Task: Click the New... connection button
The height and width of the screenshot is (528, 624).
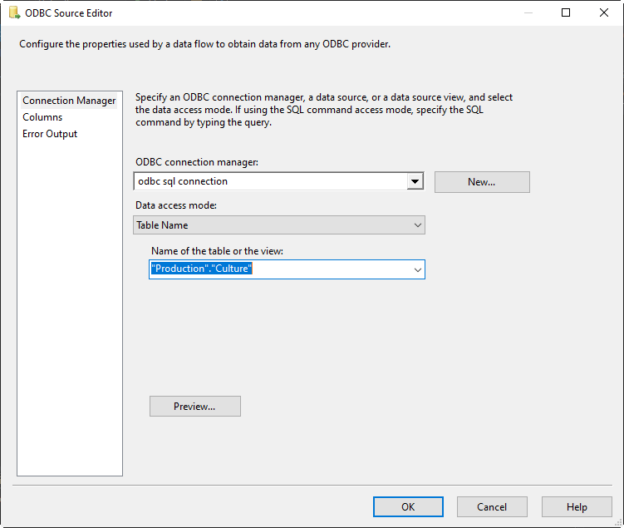Action: pos(482,182)
